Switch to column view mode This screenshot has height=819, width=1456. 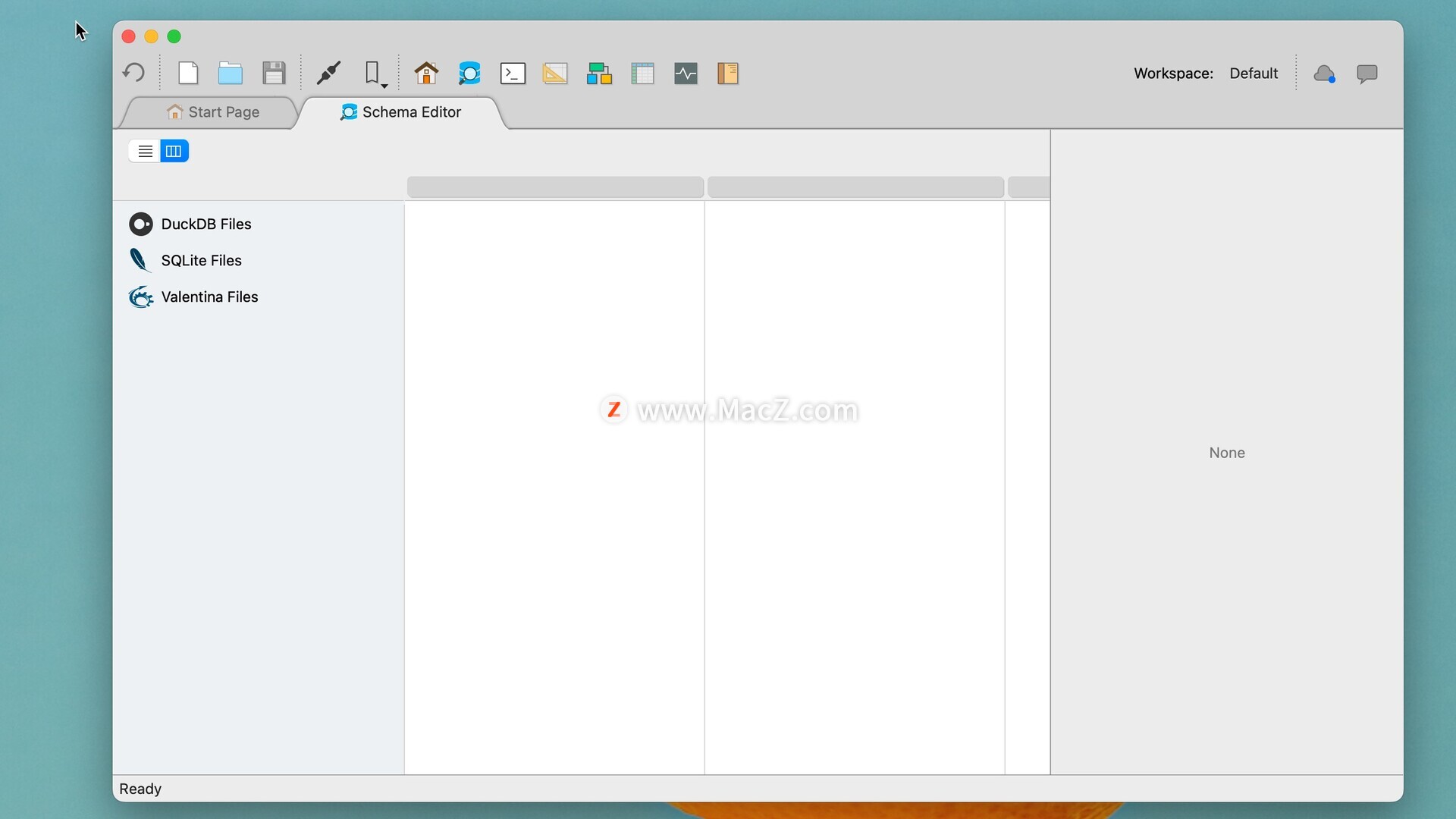click(174, 151)
